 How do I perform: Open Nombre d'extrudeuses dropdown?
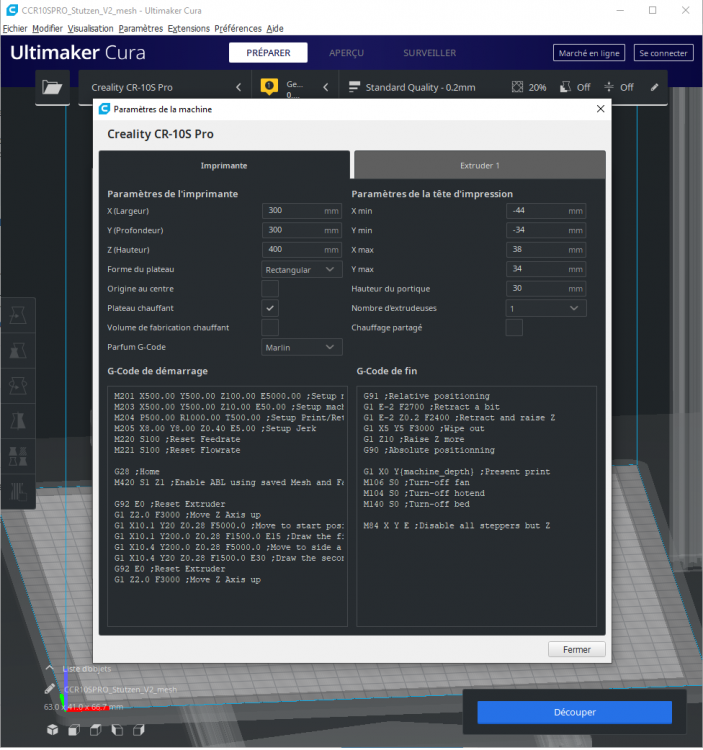[546, 309]
